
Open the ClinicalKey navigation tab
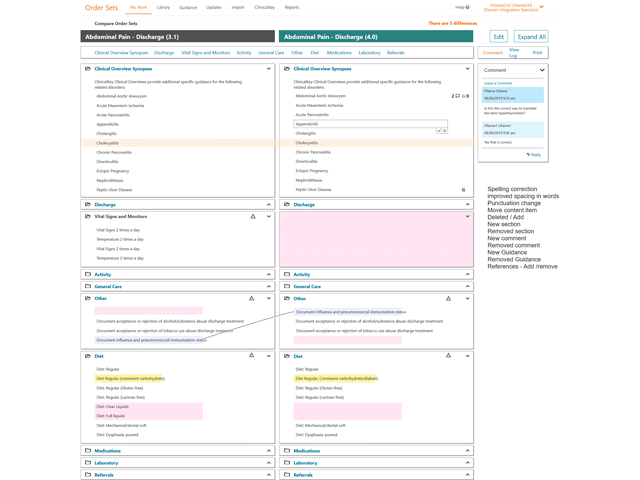tap(264, 7)
